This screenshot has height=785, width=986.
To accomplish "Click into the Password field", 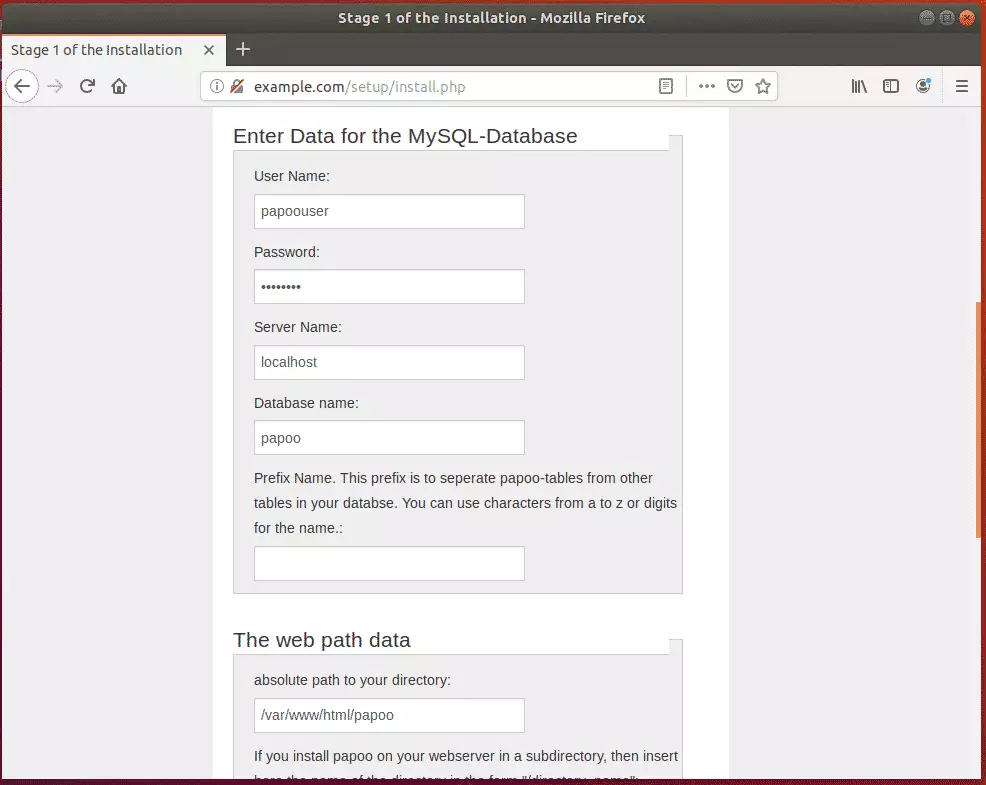I will [x=389, y=287].
